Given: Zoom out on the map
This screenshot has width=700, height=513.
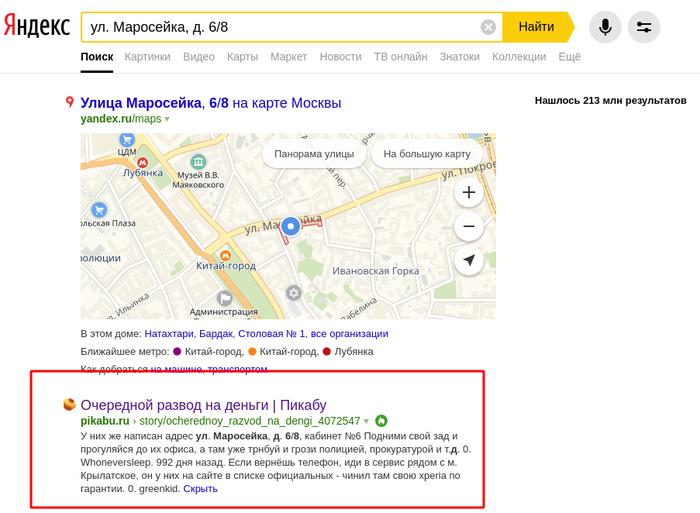Looking at the screenshot, I should [468, 227].
